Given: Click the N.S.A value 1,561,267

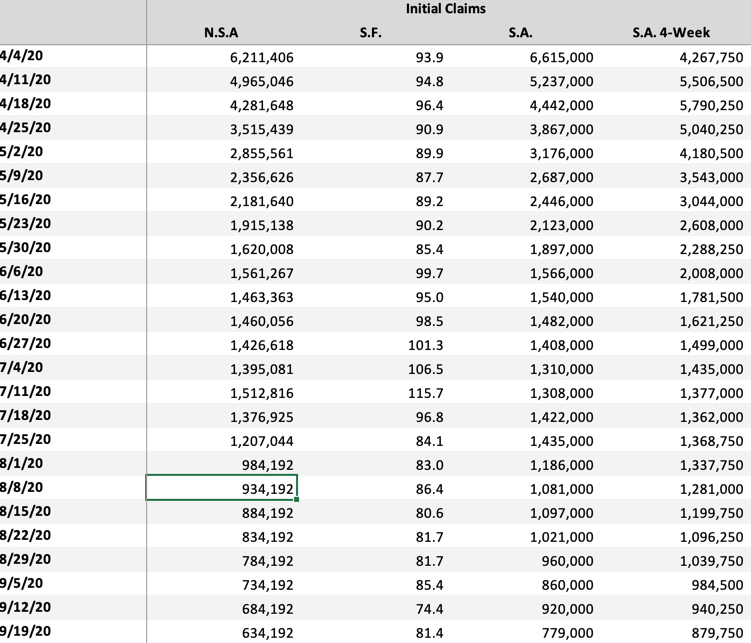Looking at the screenshot, I should [x=261, y=273].
